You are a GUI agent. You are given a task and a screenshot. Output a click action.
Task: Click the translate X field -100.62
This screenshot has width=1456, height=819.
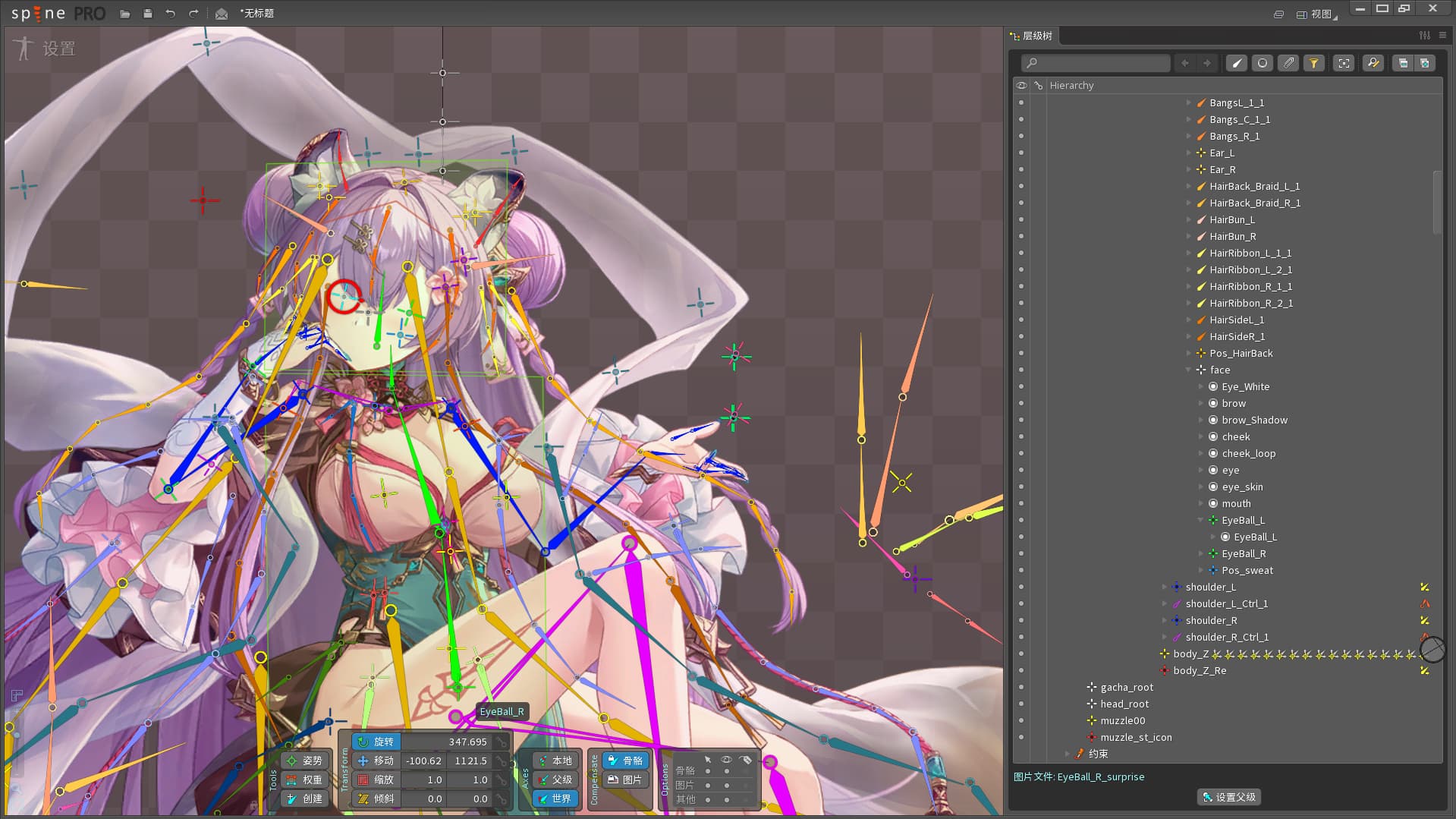423,761
